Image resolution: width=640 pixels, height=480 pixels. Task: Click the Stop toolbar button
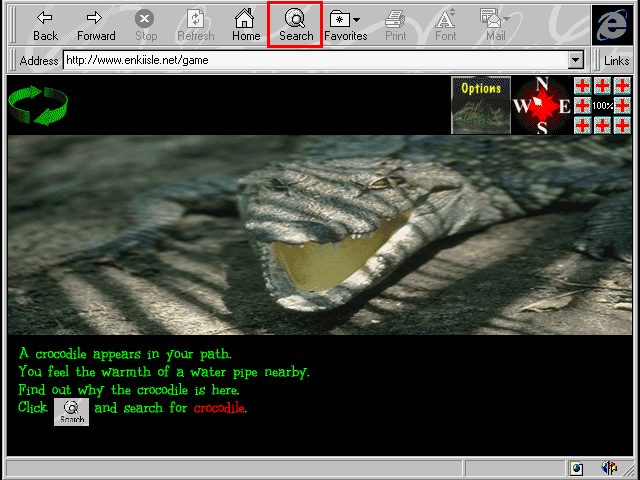pos(146,26)
